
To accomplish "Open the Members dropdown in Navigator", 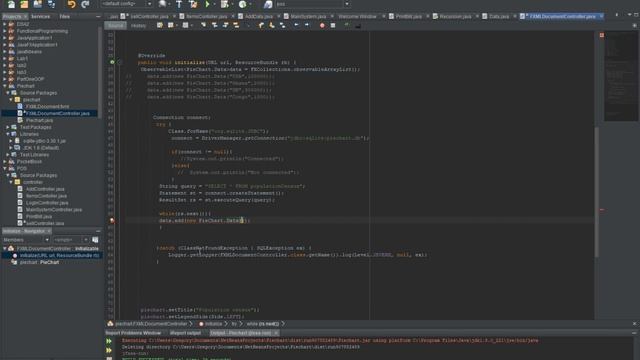I will [26, 240].
